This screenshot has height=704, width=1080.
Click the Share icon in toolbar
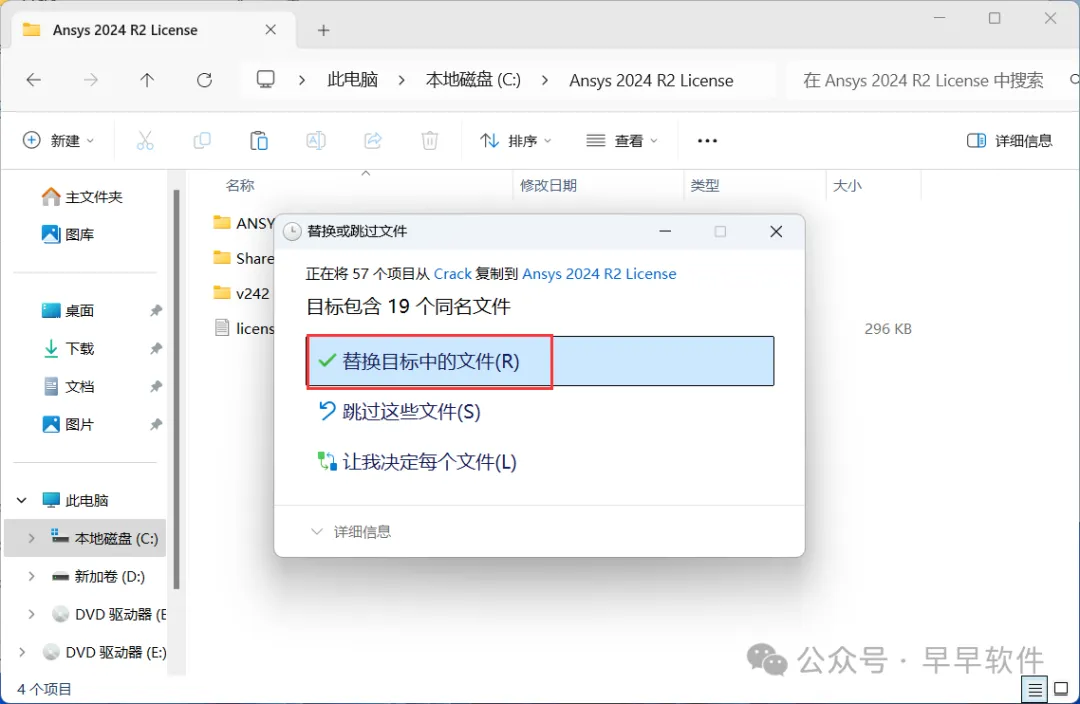tap(373, 141)
